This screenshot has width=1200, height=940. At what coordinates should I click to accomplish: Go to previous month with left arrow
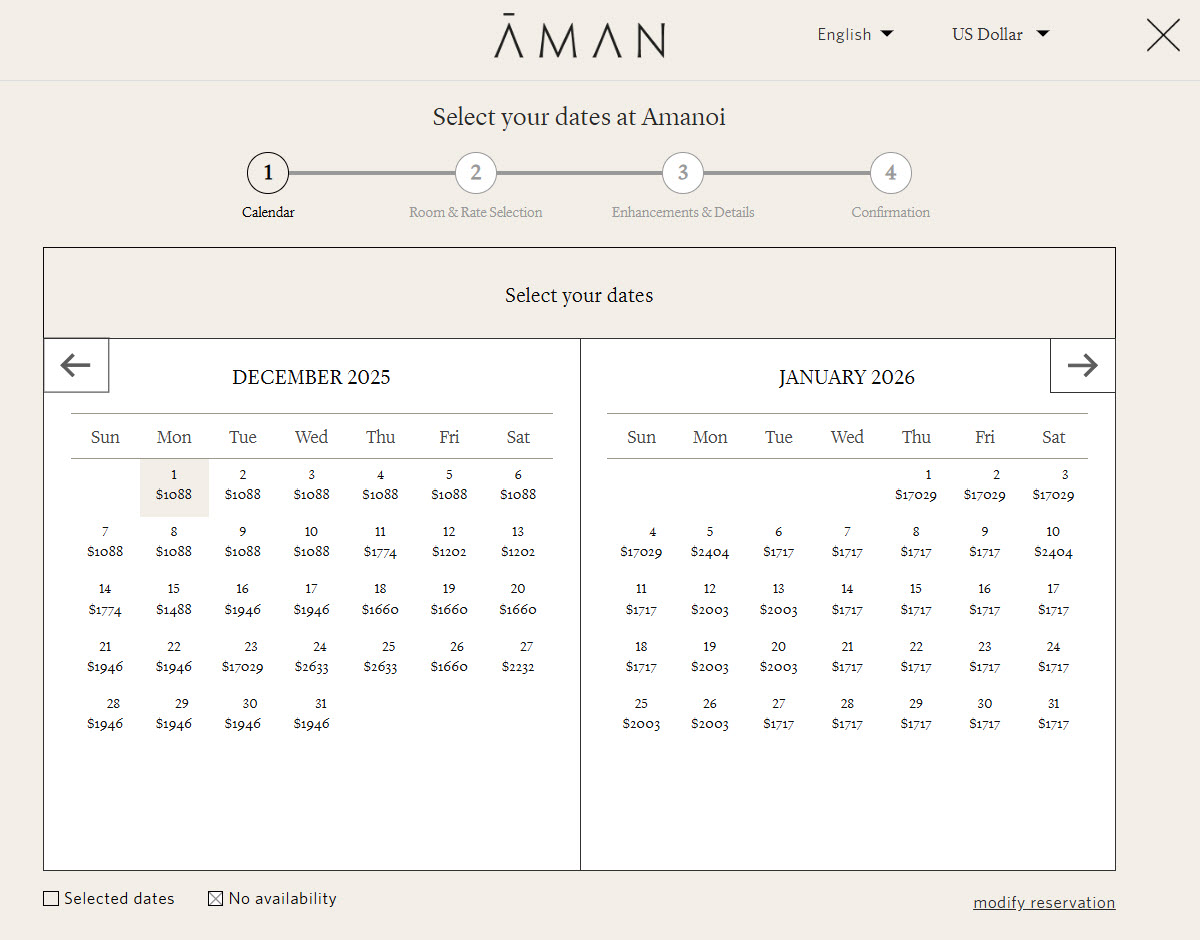click(x=76, y=366)
